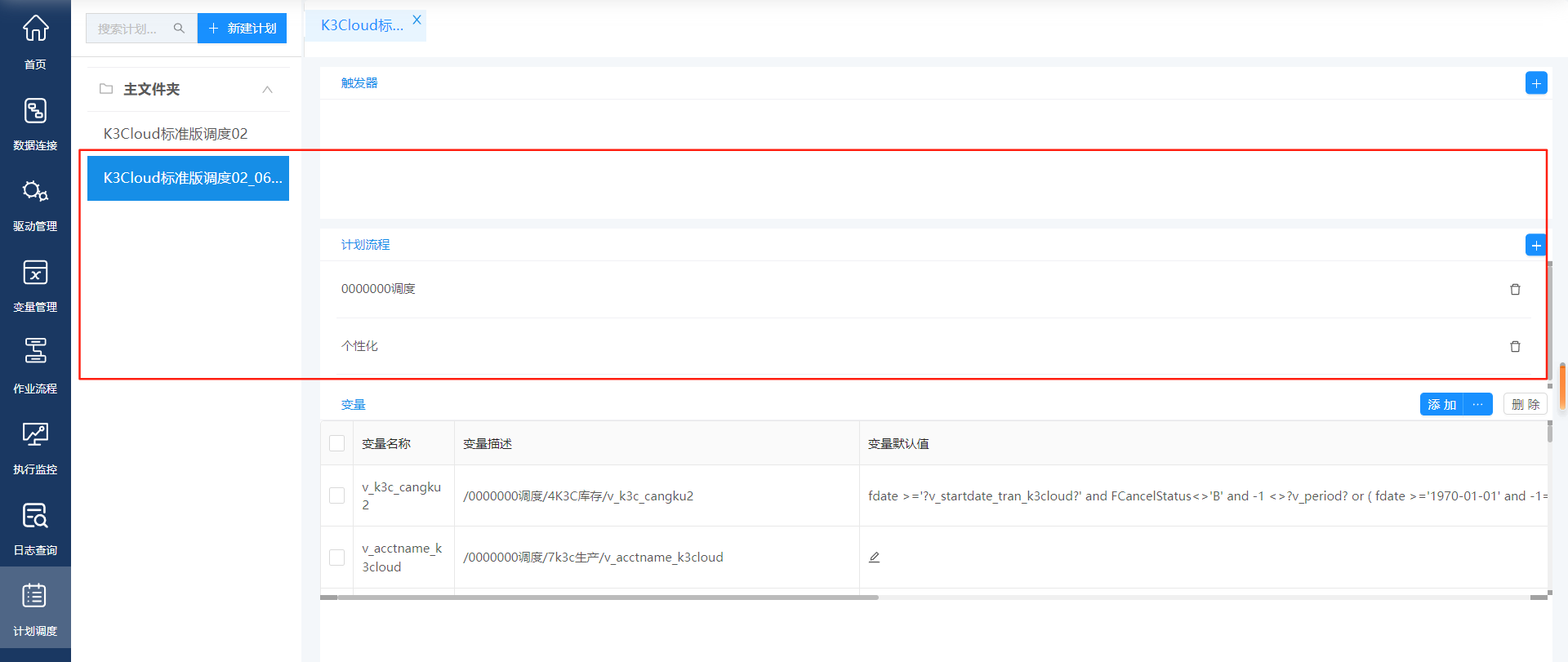Click the 添加 variable button
This screenshot has width=1568, height=662.
(1441, 405)
